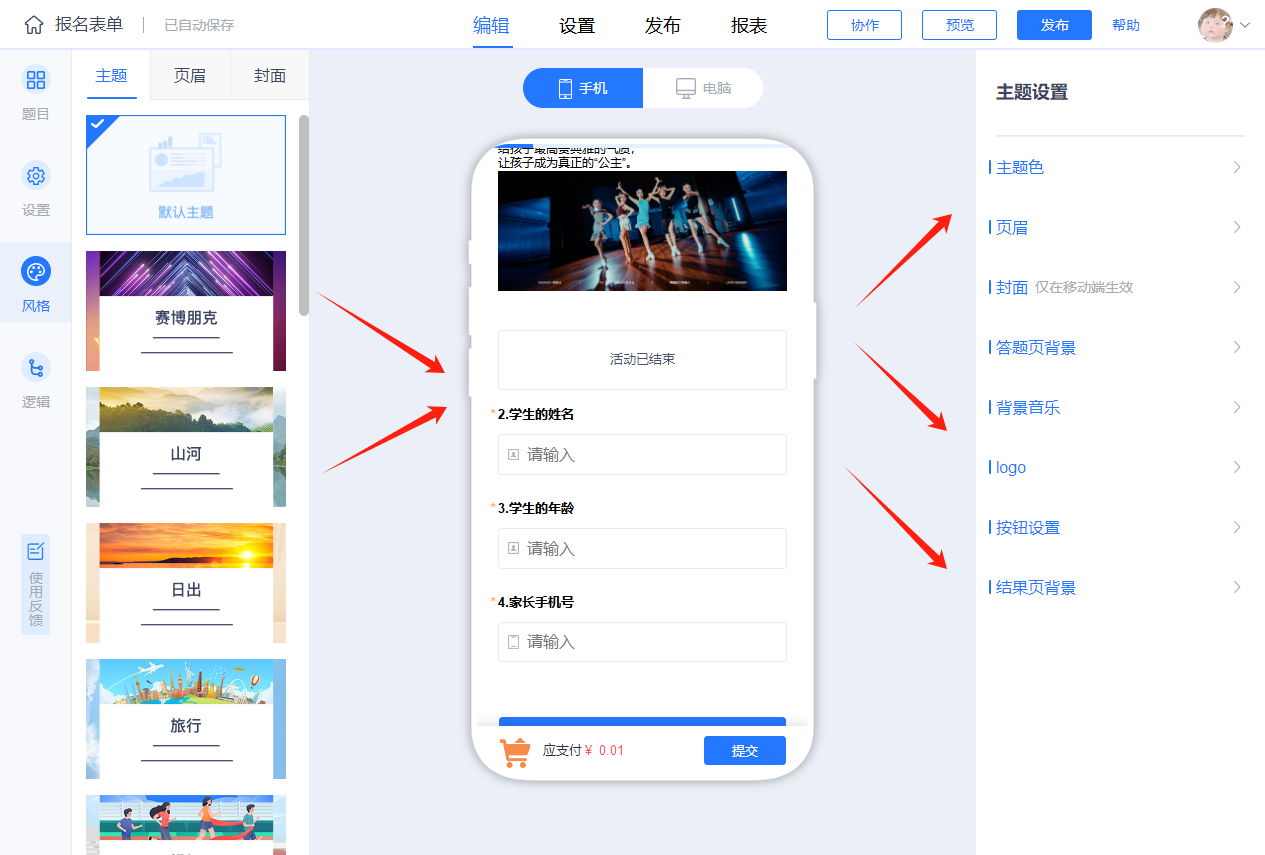
Task: Click the blue 发布 button
Action: point(1054,25)
